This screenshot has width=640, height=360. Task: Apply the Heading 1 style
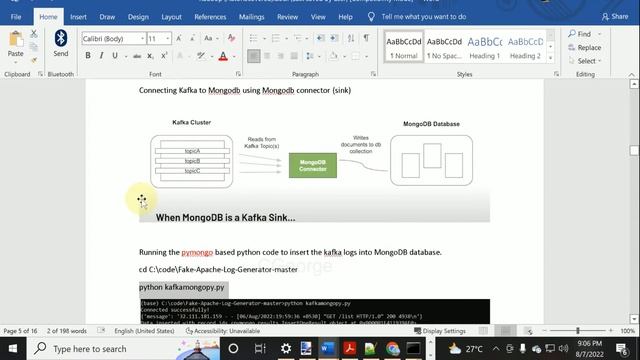(485, 47)
